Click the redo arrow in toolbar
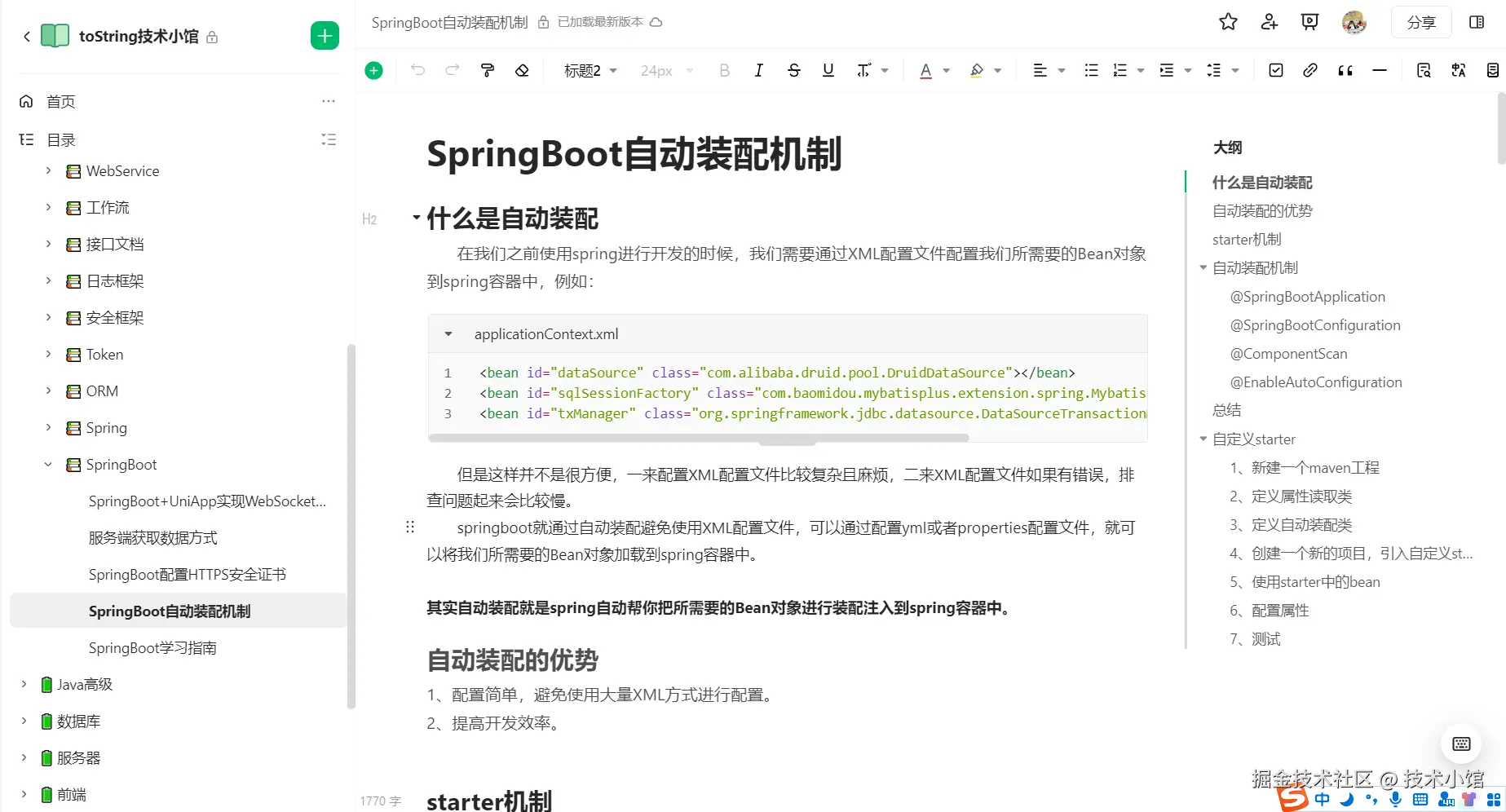Viewport: 1506px width, 812px height. point(453,70)
